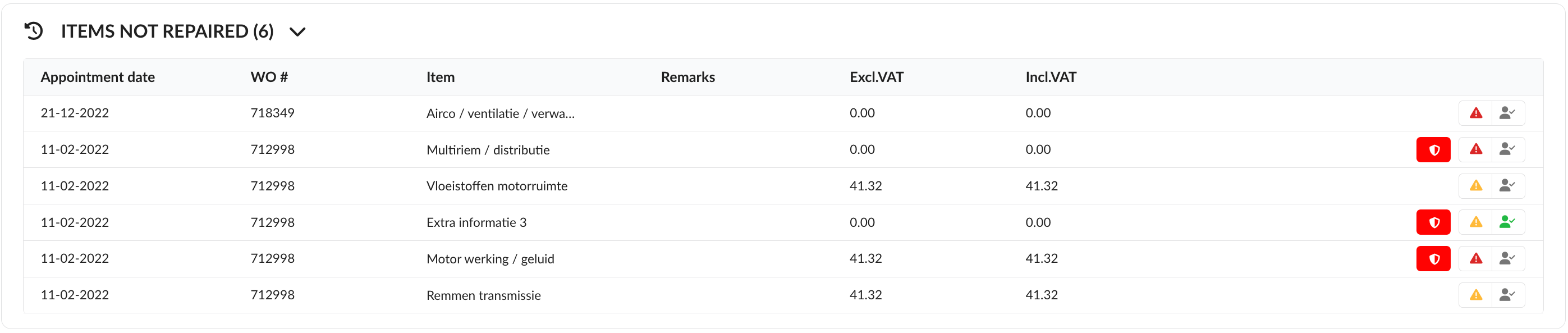Click work order number 718349
1568x333 pixels.
click(272, 113)
